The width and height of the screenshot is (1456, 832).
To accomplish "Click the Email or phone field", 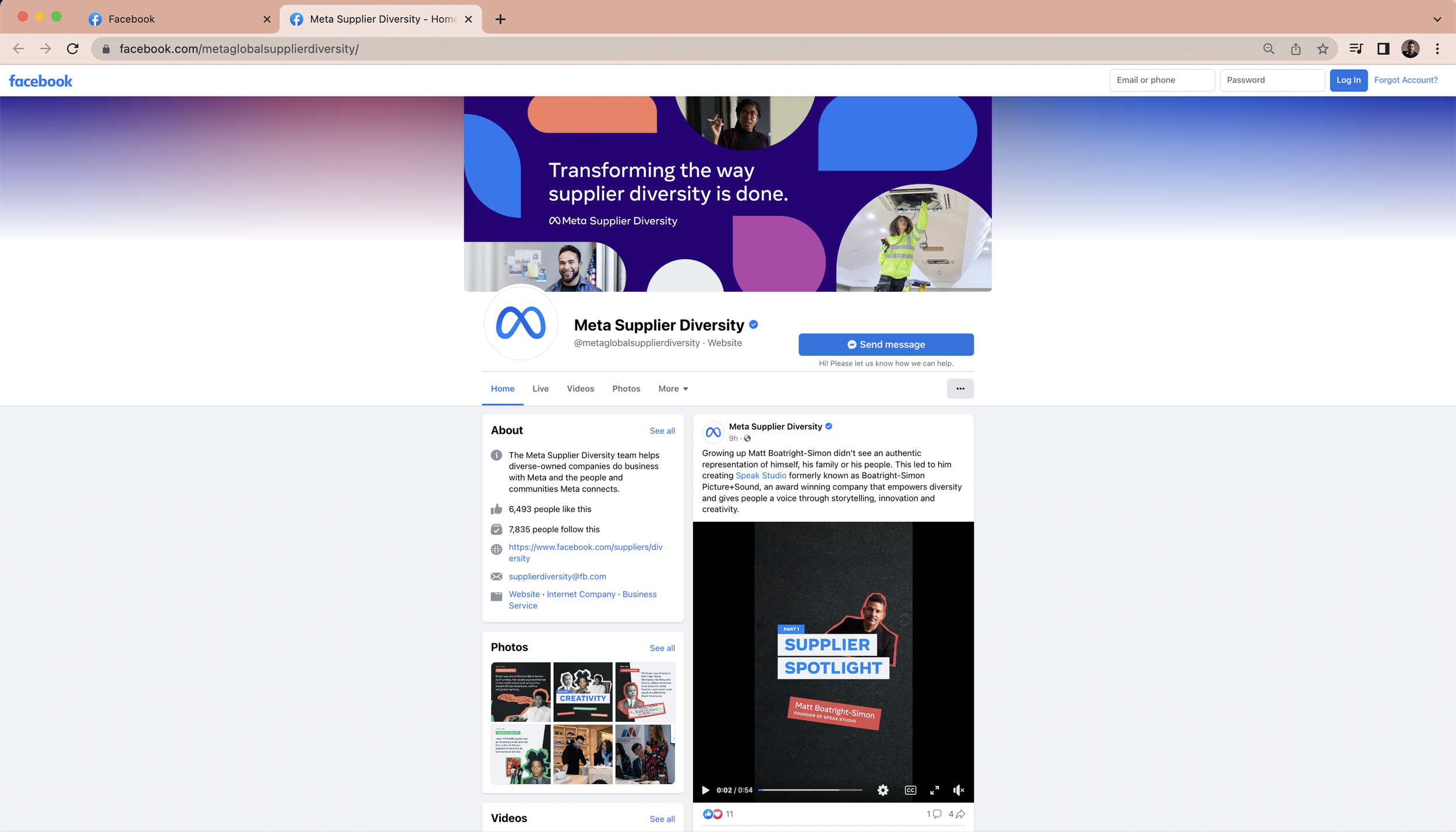I will tap(1161, 80).
